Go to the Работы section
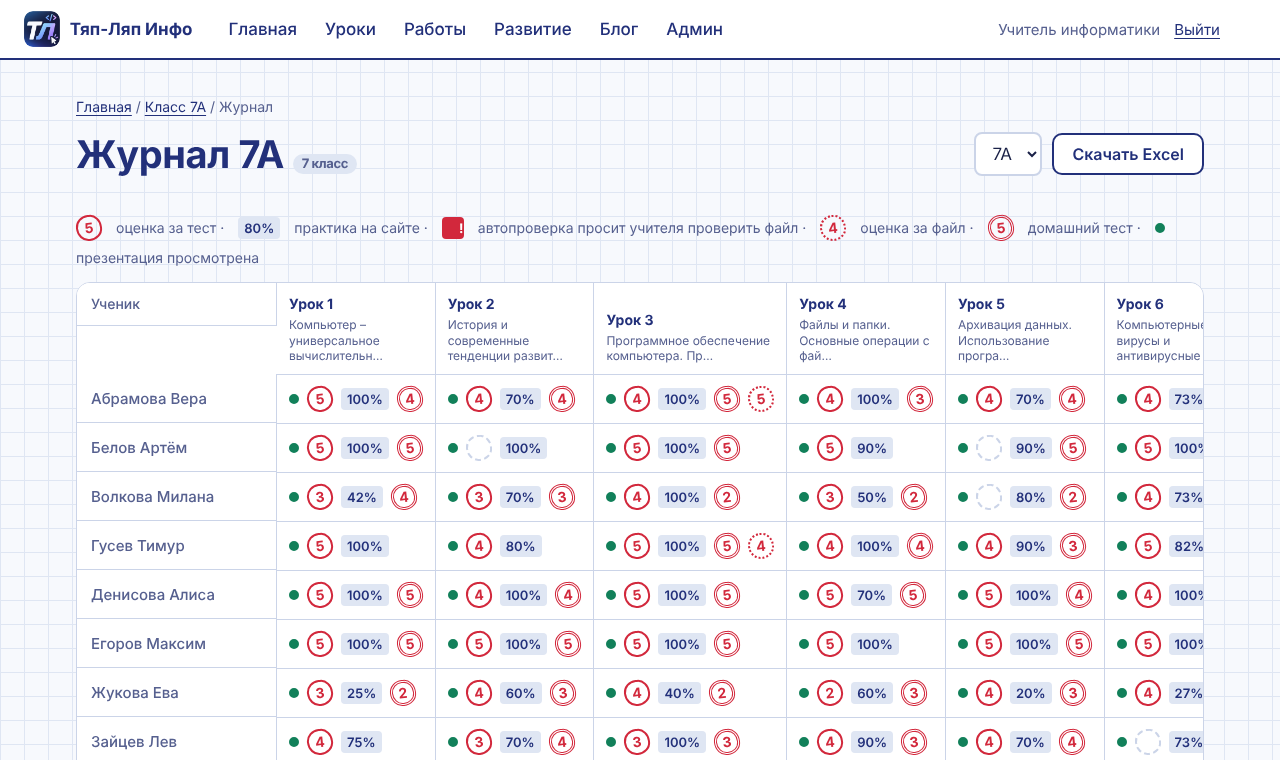This screenshot has height=760, width=1280. tap(435, 29)
